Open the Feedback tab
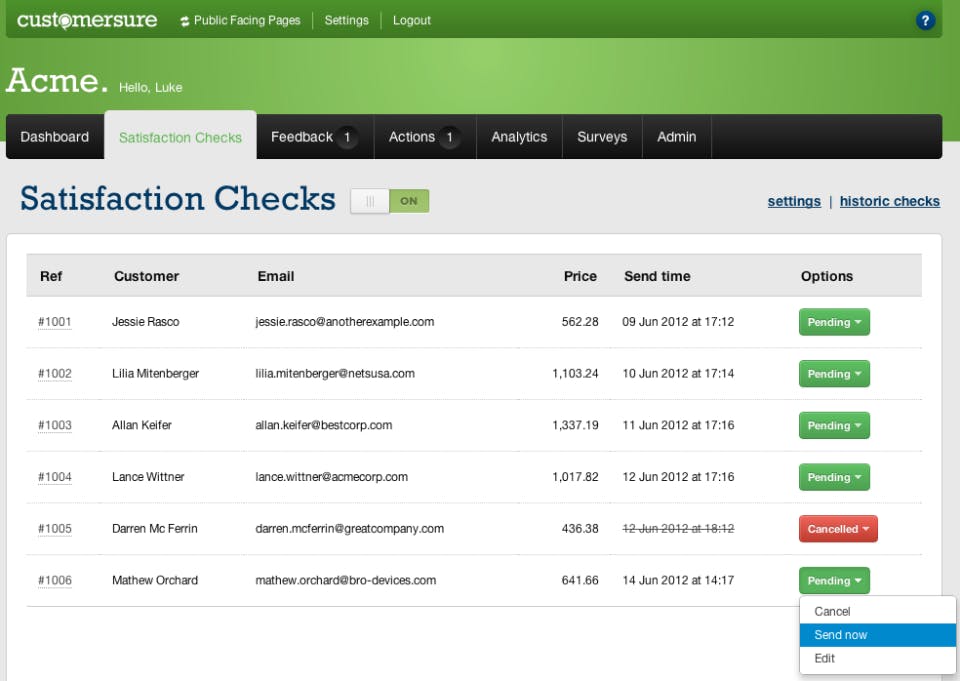 click(315, 137)
